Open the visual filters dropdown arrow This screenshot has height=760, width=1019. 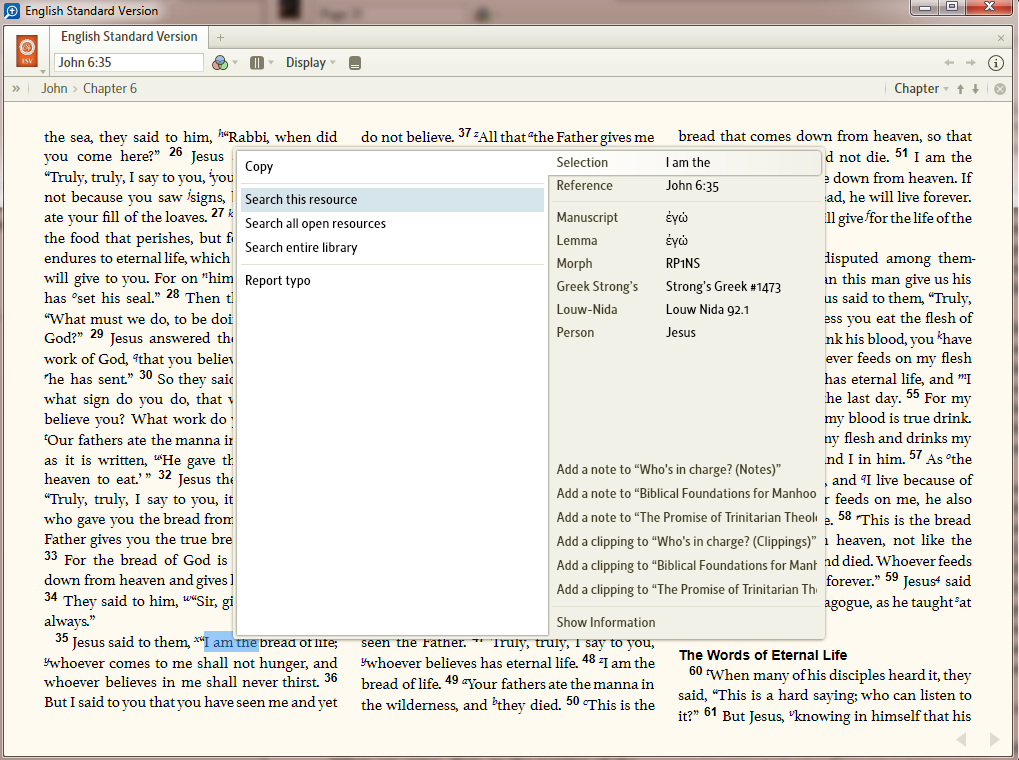[x=235, y=63]
